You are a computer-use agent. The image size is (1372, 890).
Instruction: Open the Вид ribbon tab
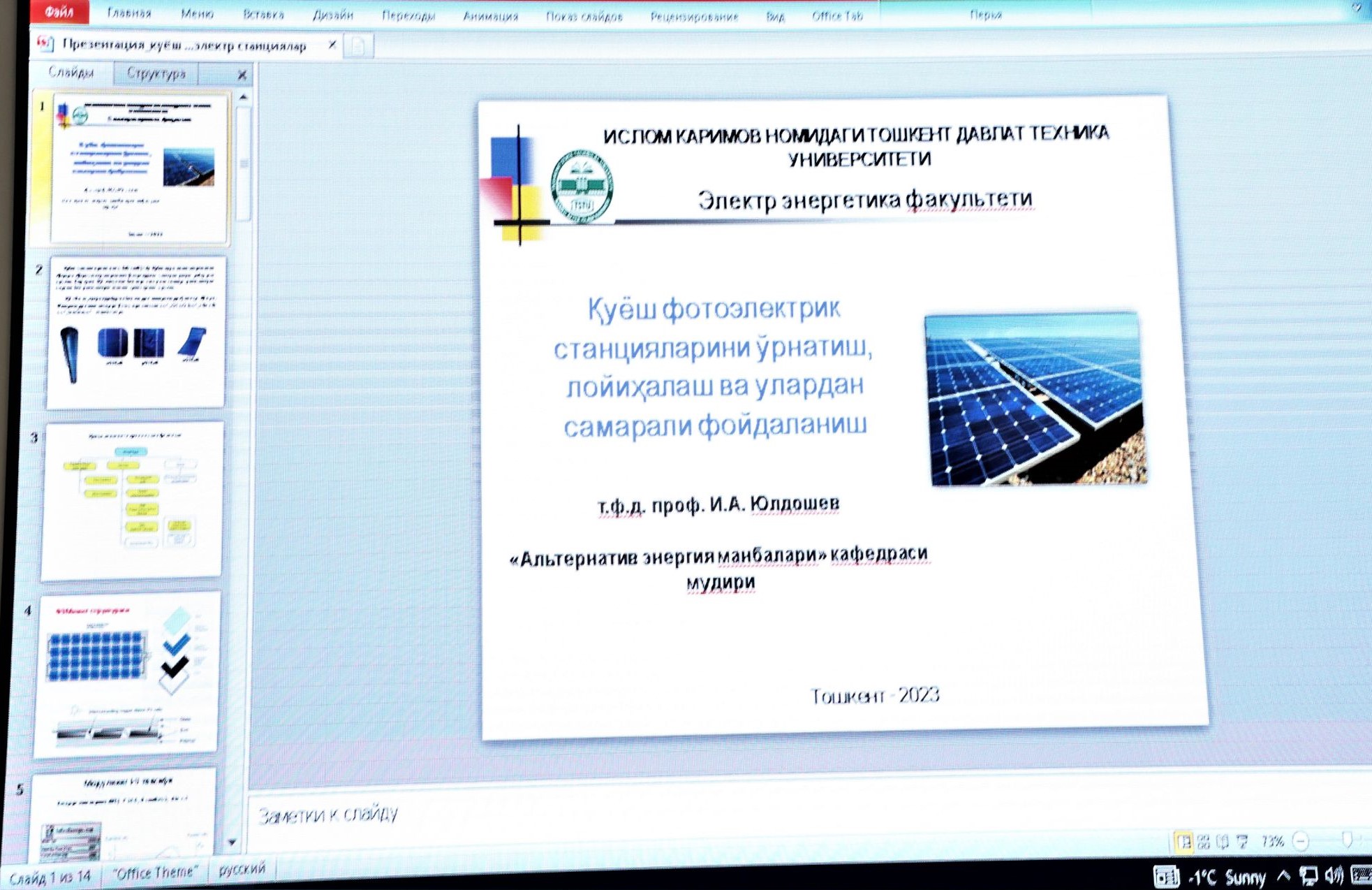[775, 16]
